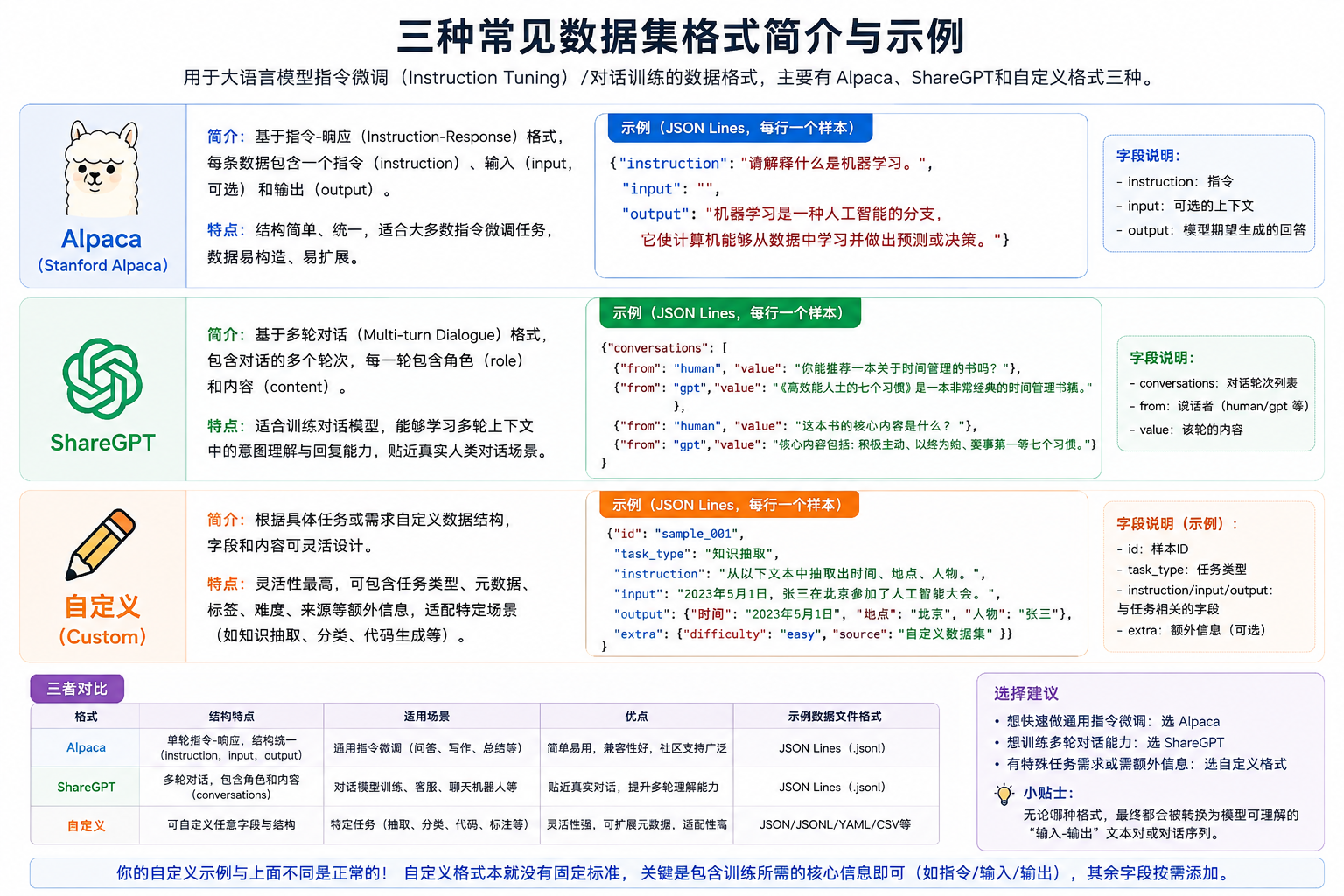Click the main title 三种常见数据集格式简介与示例
The width and height of the screenshot is (1344, 896).
tap(681, 36)
